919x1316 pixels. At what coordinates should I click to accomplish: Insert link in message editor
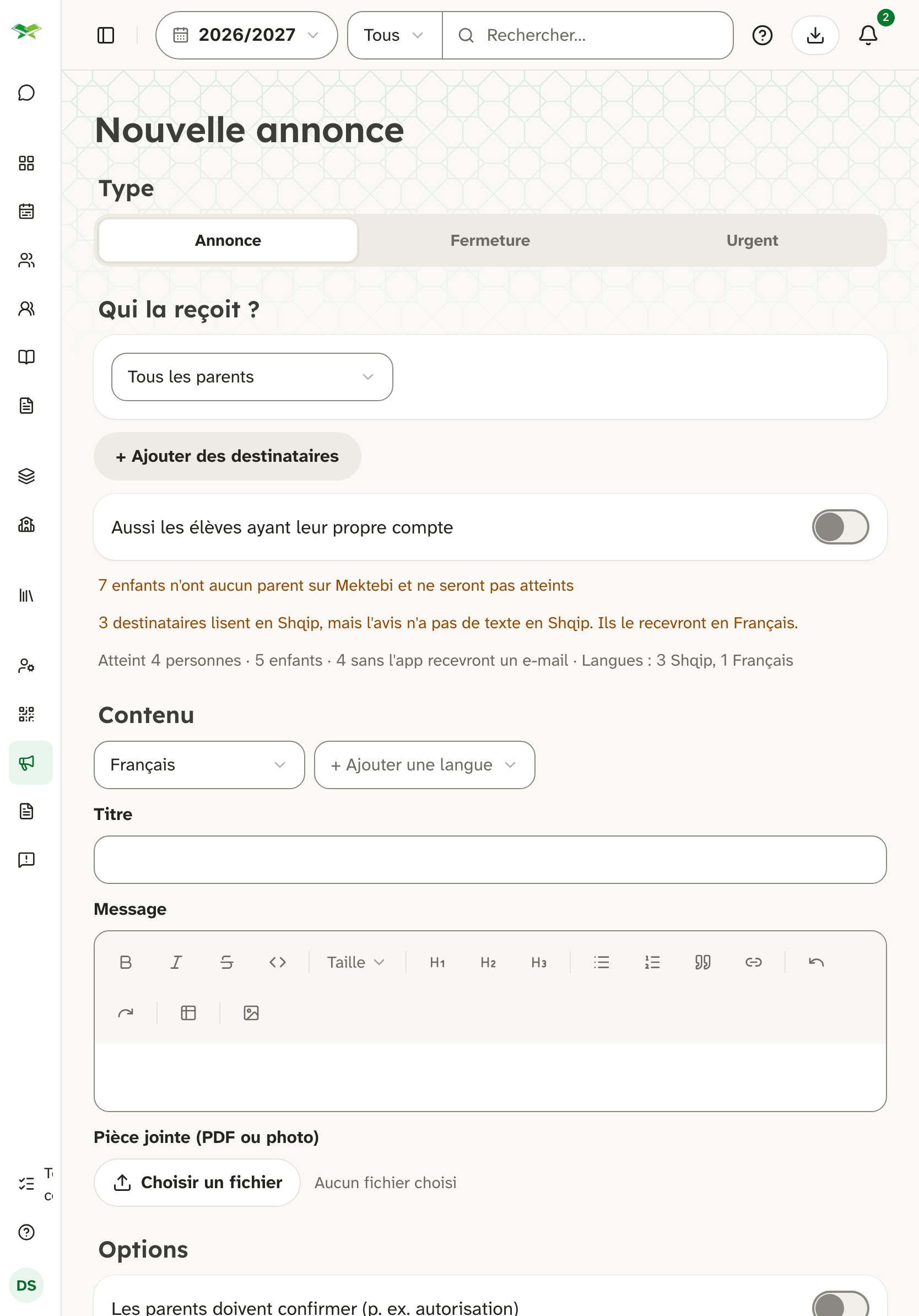coord(753,962)
